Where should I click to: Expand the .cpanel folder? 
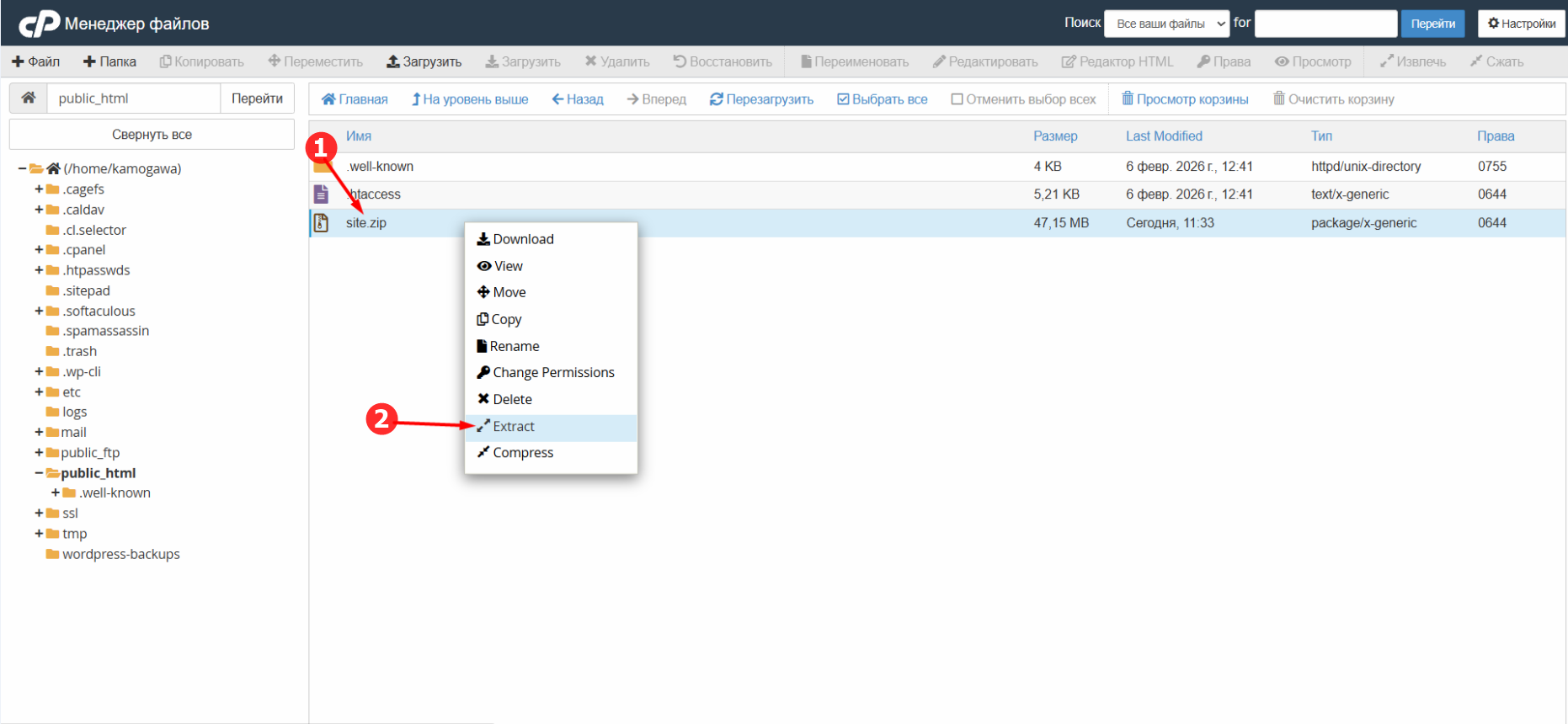pos(39,249)
